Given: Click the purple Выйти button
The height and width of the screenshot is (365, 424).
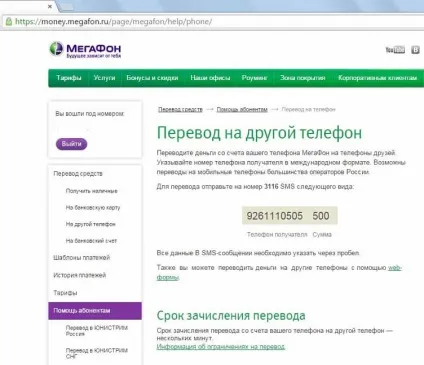Looking at the screenshot, I should (x=71, y=144).
